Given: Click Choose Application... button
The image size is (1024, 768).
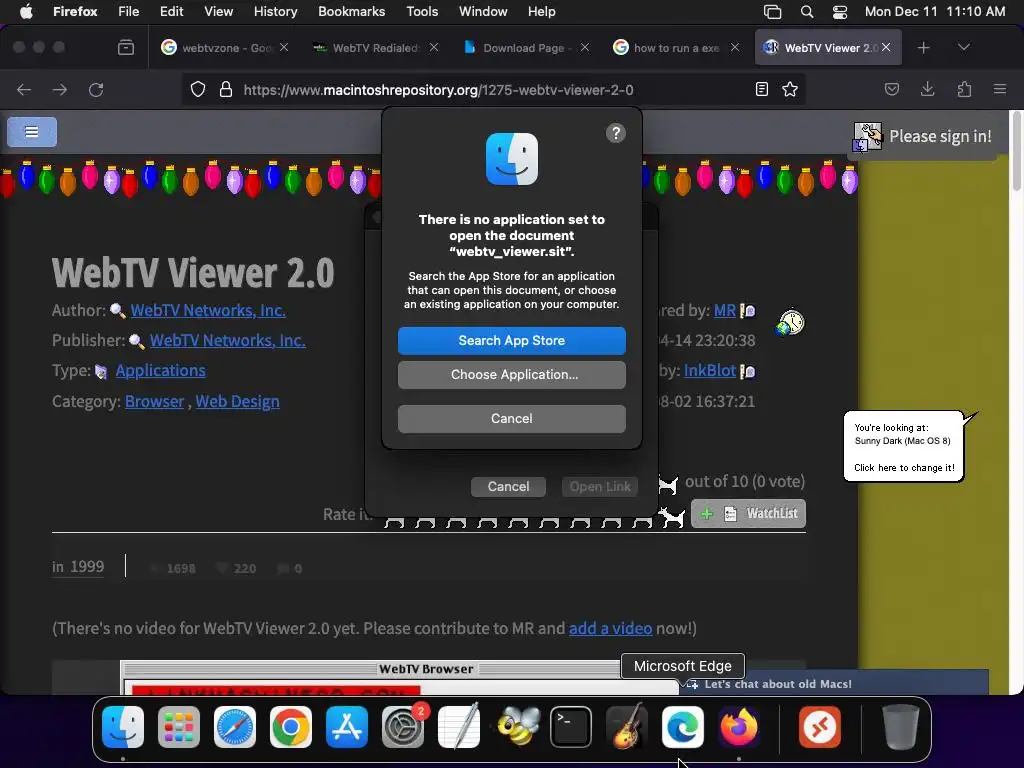Looking at the screenshot, I should point(511,375).
